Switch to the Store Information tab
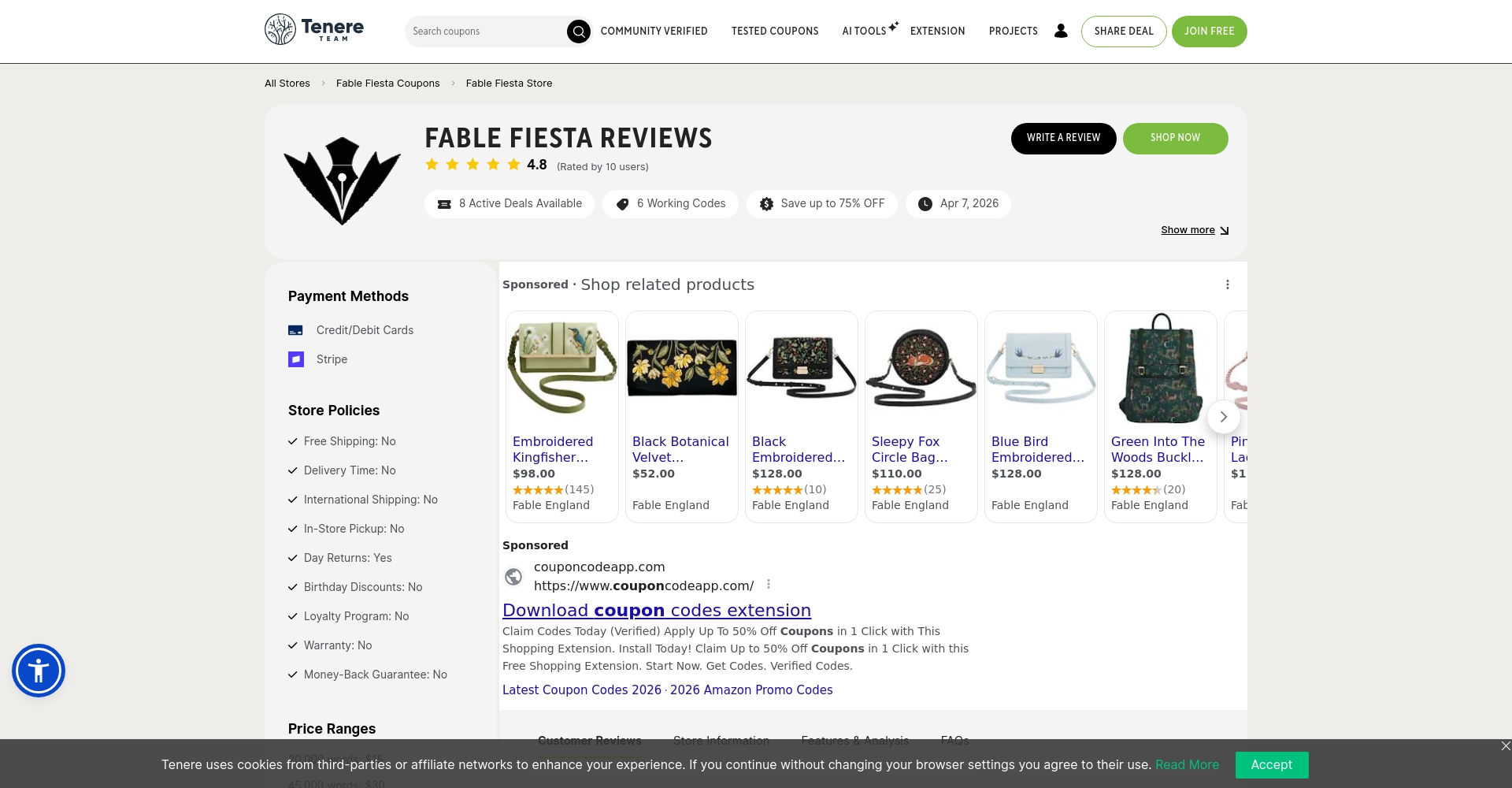1512x788 pixels. [721, 741]
